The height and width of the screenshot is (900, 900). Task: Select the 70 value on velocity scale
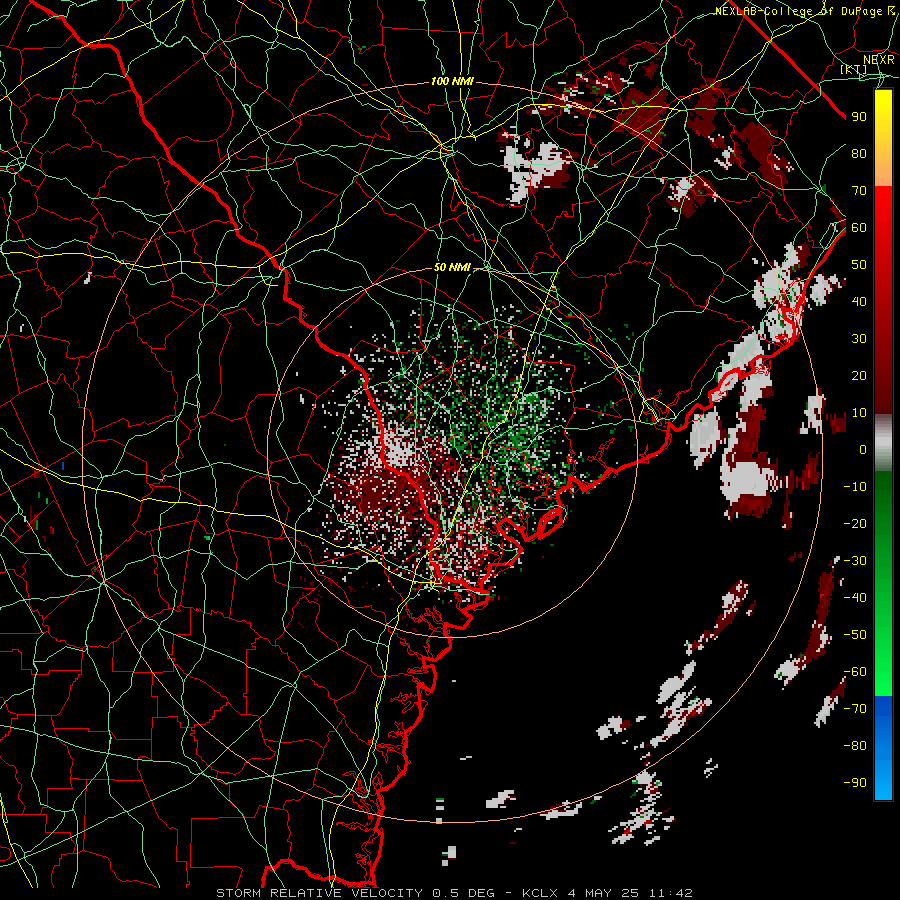859,191
